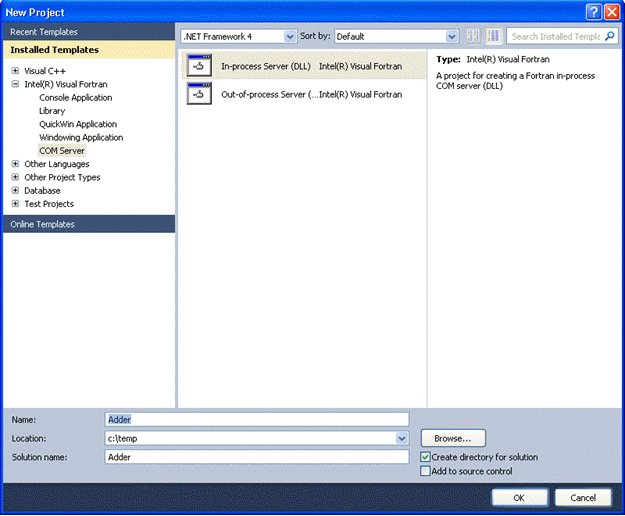Close the New Project dialog
Viewport: 625px width, 516px height.
point(612,12)
